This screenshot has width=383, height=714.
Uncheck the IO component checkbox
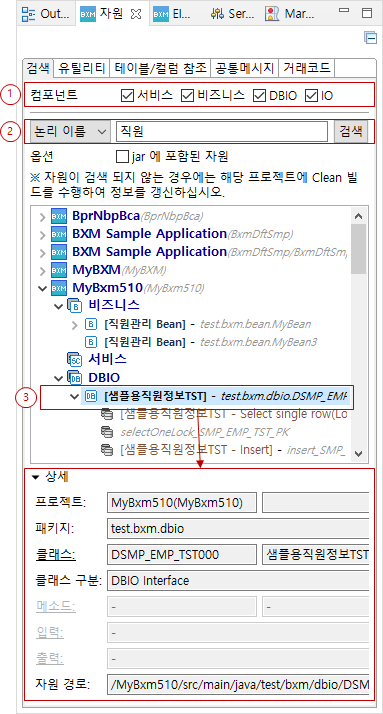(311, 96)
